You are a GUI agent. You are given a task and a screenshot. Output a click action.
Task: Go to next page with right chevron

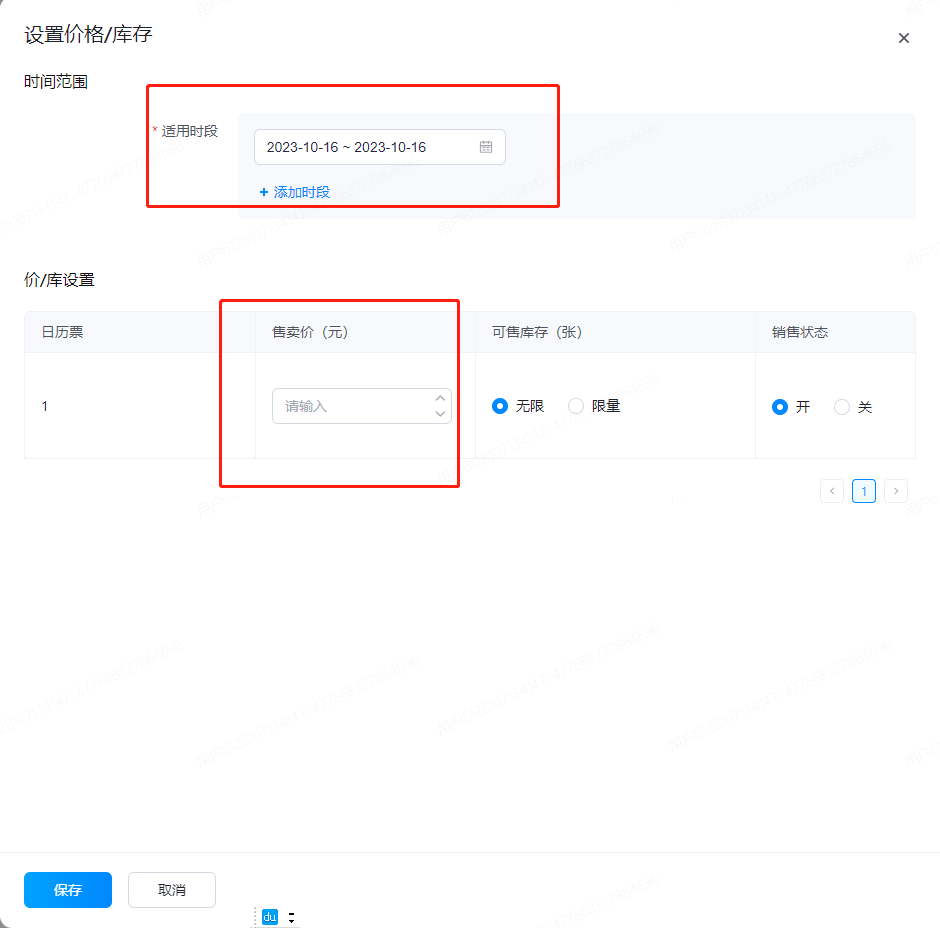[896, 491]
